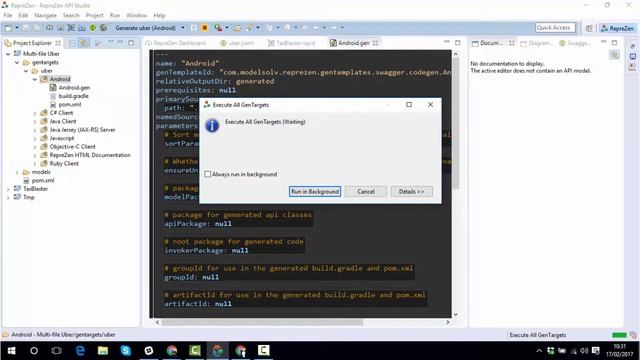This screenshot has height=360, width=640.
Task: Maximize the Documentation view panel
Action: pos(614,42)
